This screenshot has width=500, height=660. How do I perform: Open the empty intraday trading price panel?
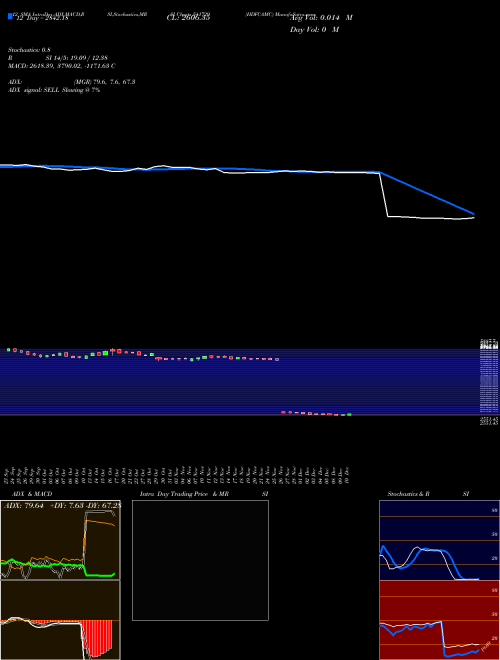click(200, 560)
